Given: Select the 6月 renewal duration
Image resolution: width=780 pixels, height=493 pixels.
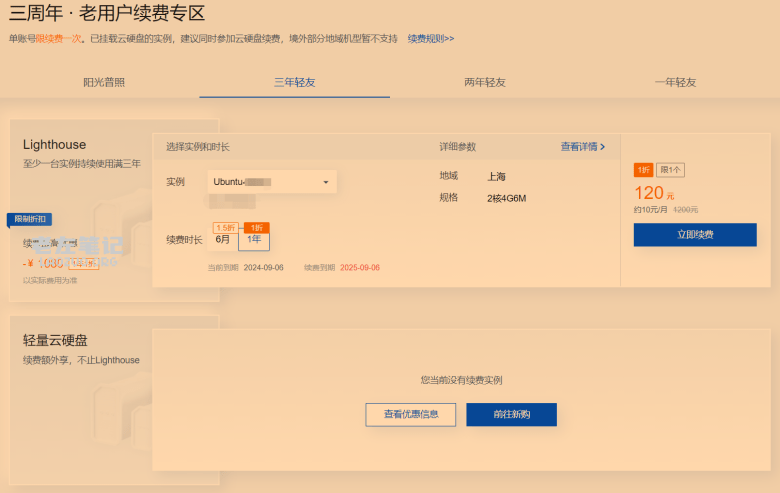Looking at the screenshot, I should 223,240.
